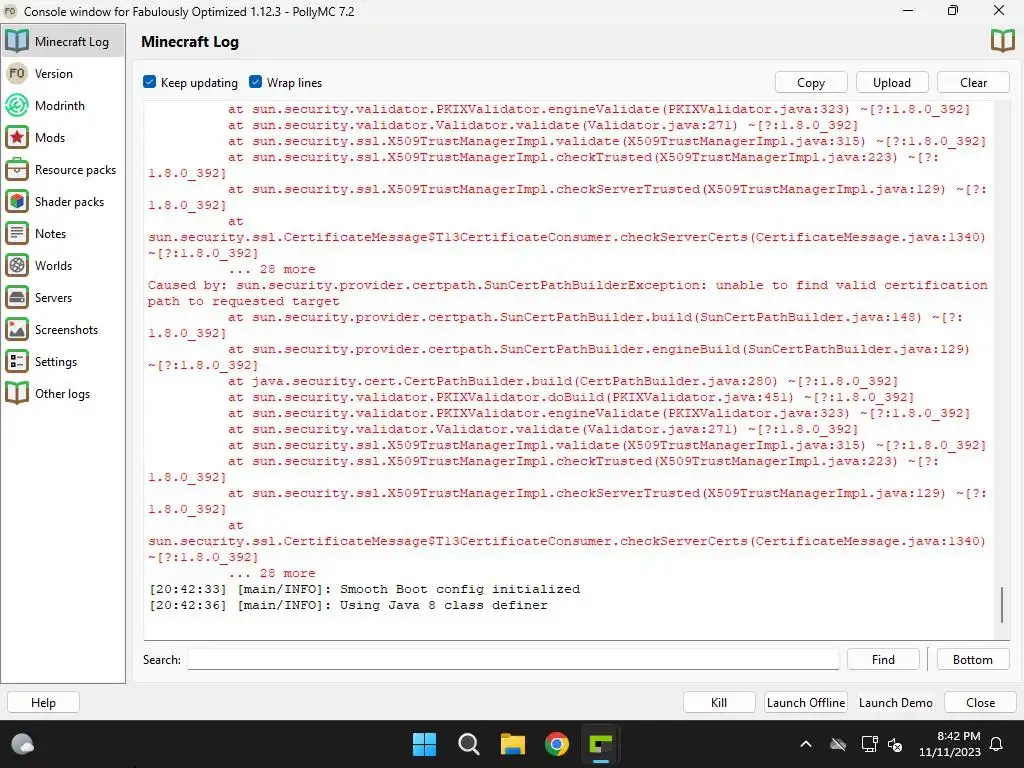Switch to the Servers page
This screenshot has height=768, width=1024.
63,297
